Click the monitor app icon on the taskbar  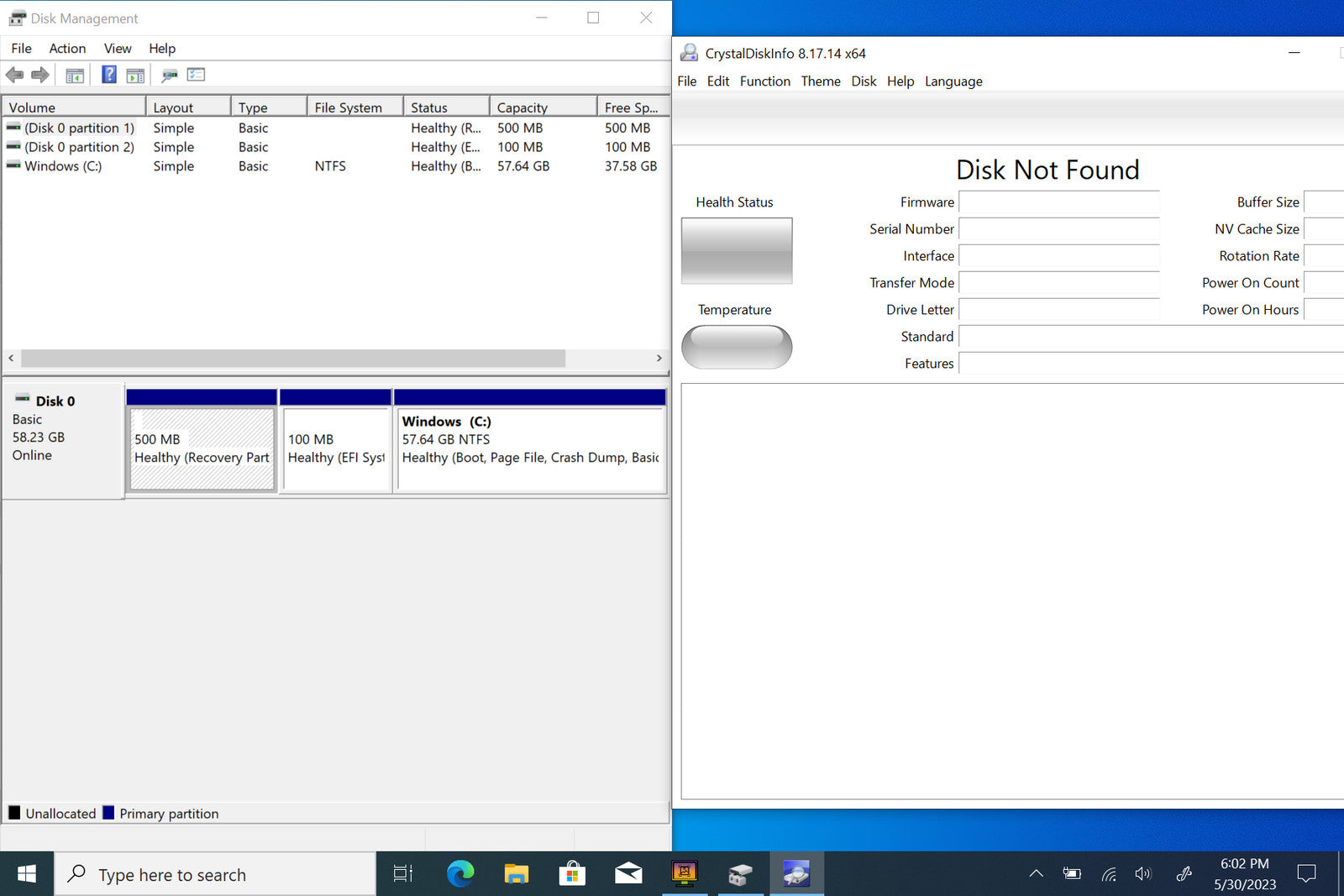[x=685, y=874]
